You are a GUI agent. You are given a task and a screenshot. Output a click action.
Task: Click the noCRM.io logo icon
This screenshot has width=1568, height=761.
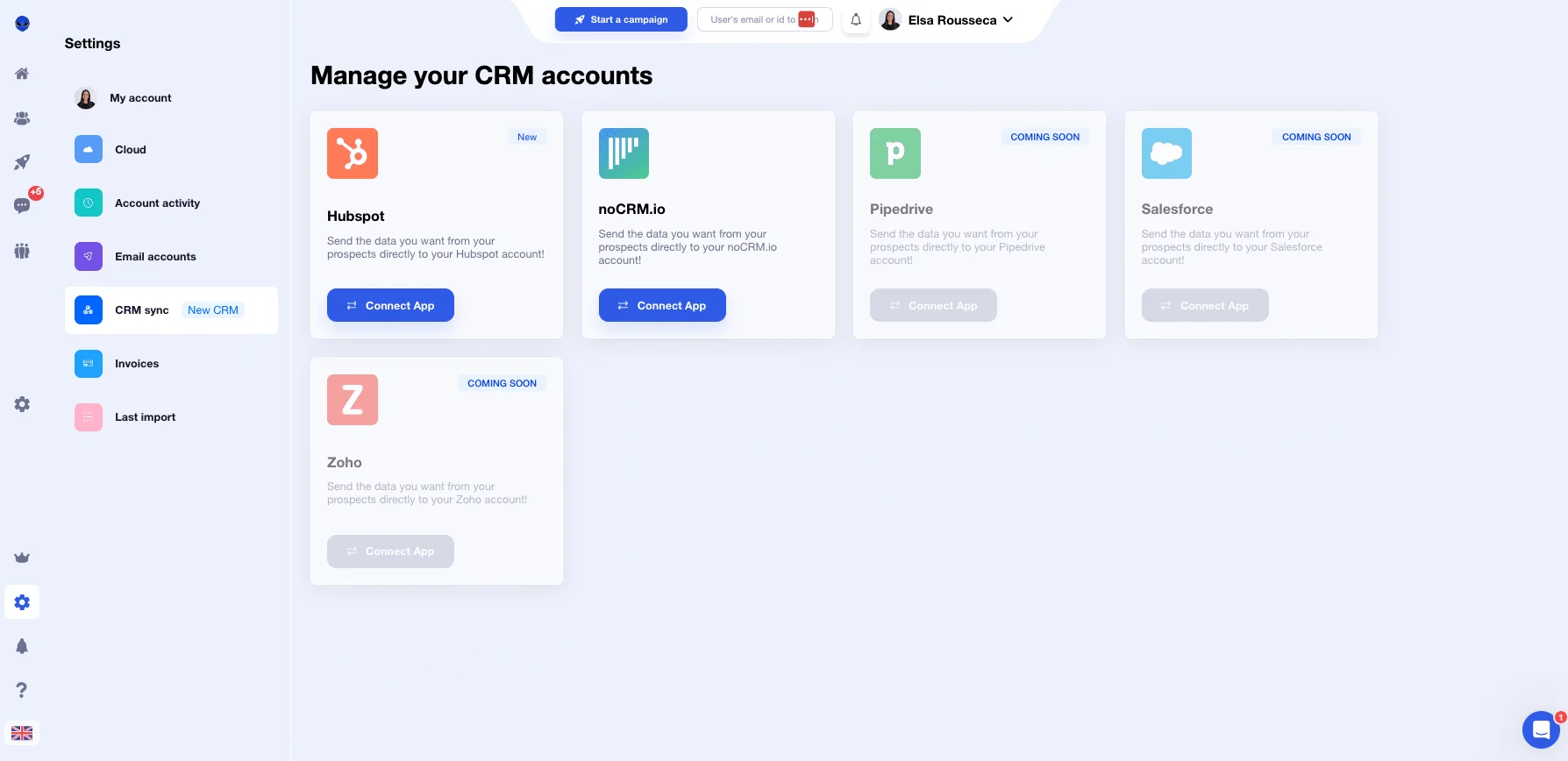click(x=624, y=153)
